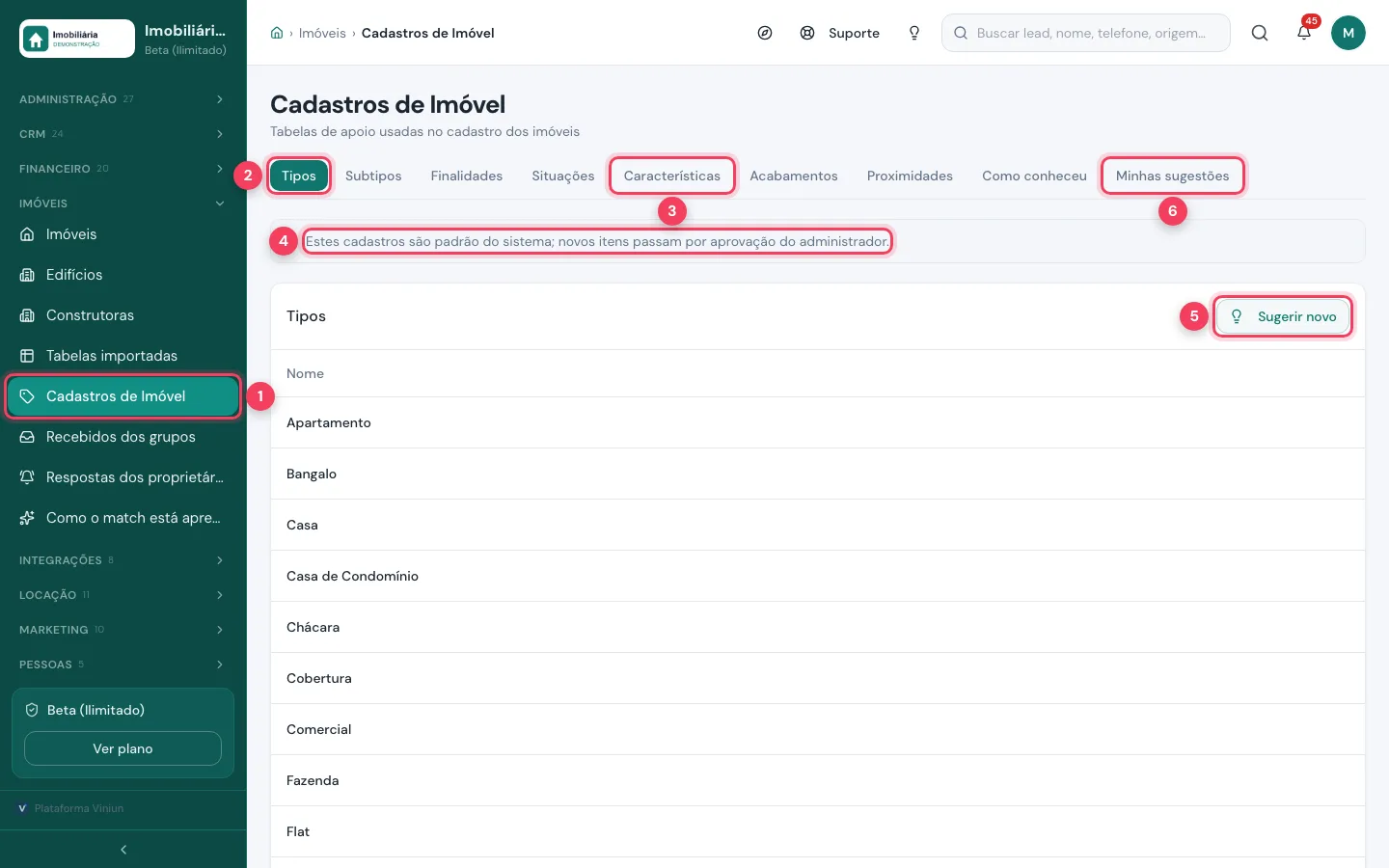Switch to the Finalidades tab
The image size is (1389, 868).
(467, 176)
